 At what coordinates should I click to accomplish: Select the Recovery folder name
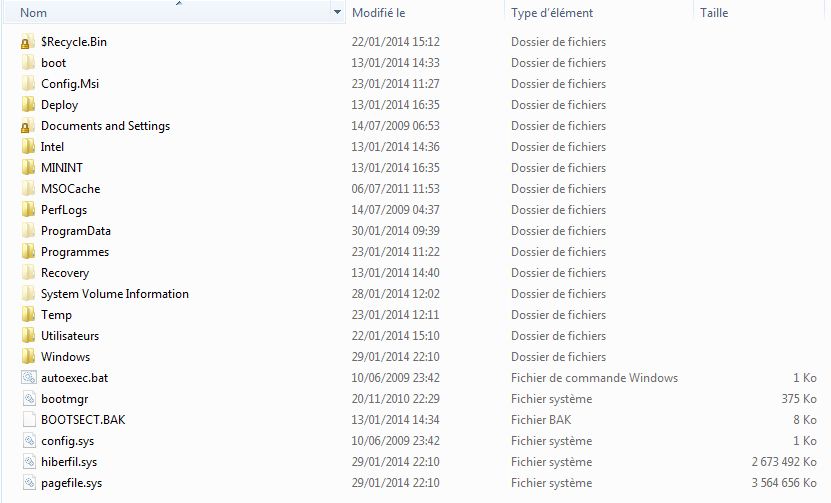click(x=65, y=273)
